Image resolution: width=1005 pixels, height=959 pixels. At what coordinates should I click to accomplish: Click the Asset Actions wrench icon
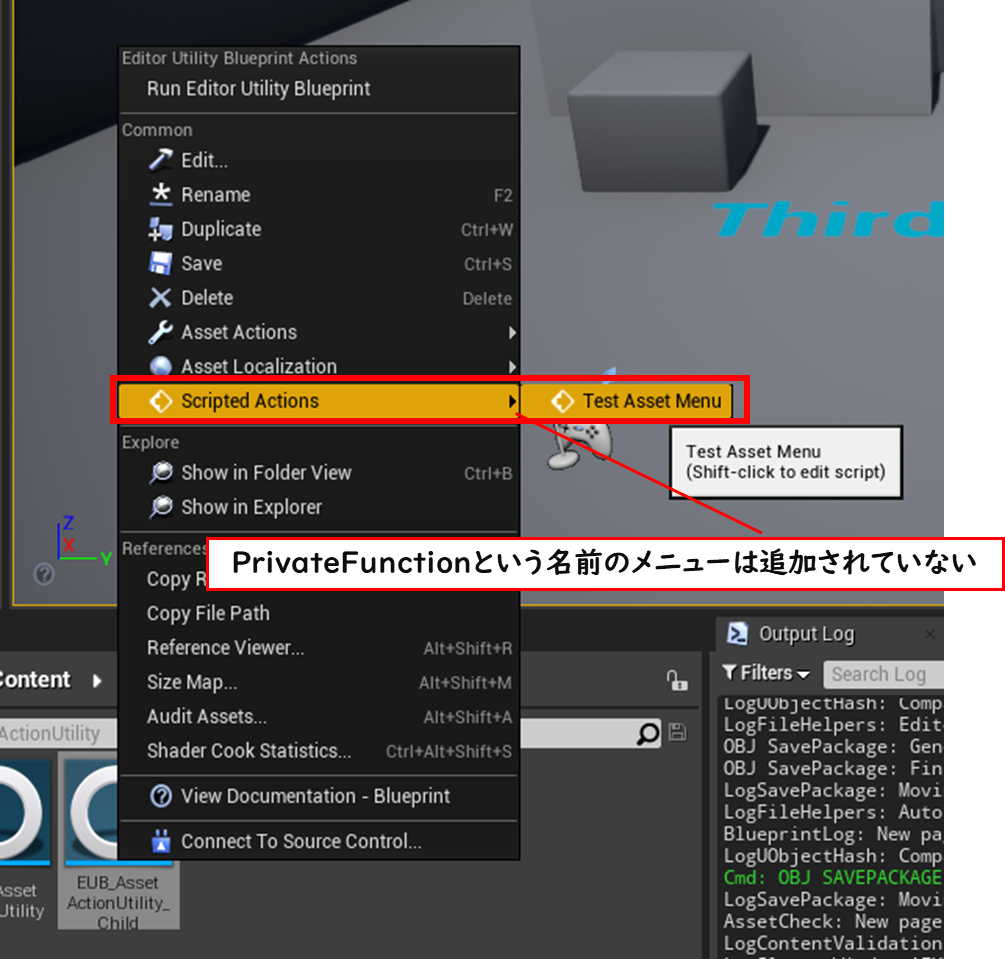pos(160,332)
